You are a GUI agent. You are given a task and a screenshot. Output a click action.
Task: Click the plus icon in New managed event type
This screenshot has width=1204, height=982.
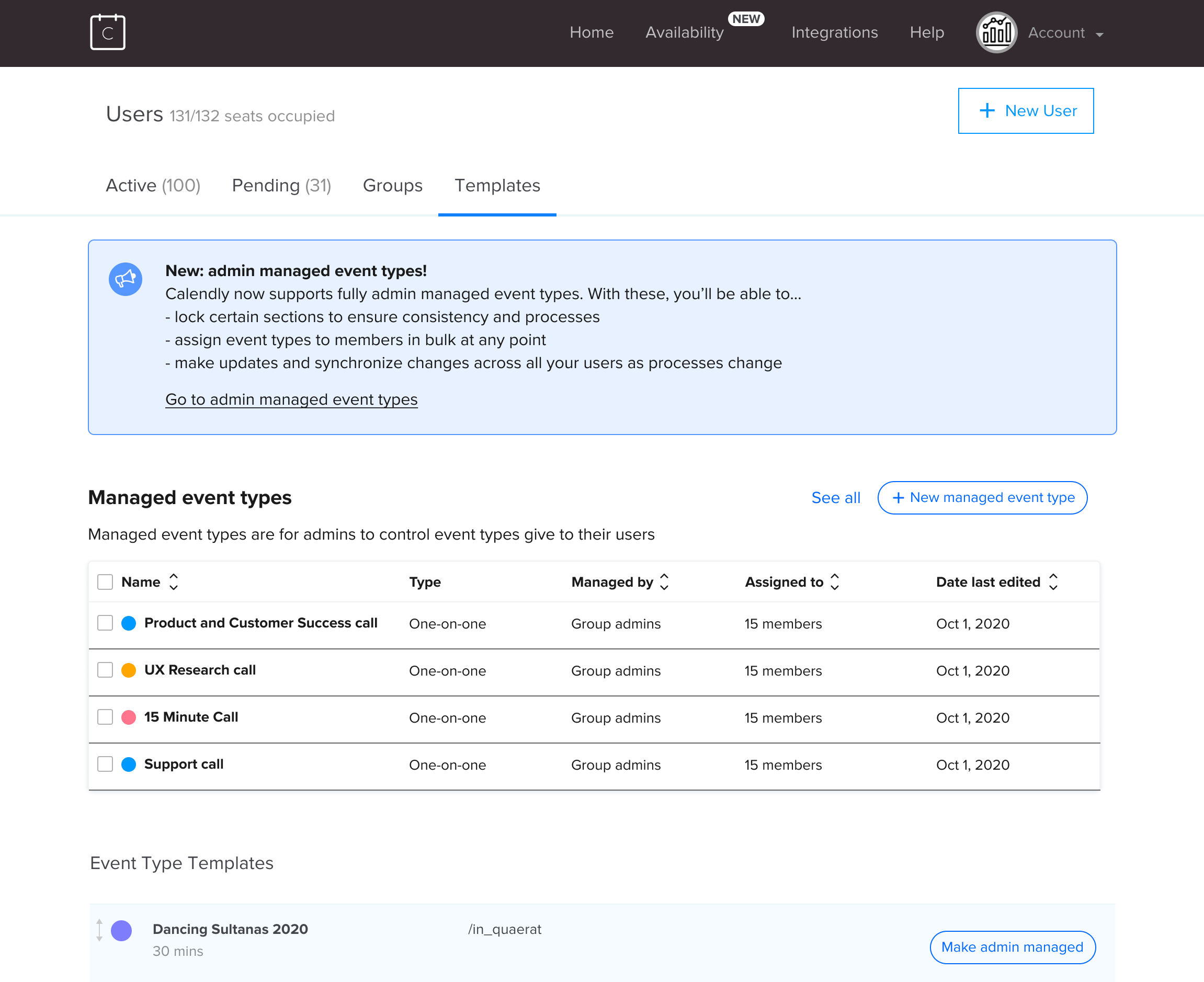tap(898, 498)
